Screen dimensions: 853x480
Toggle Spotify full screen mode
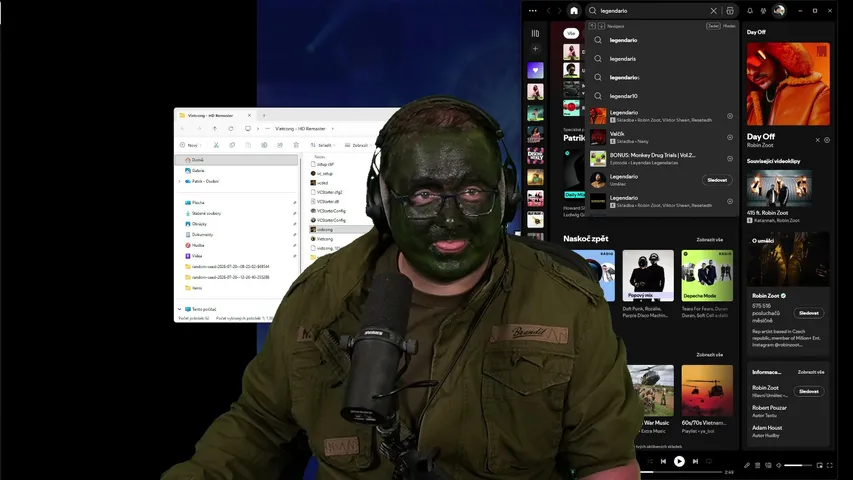click(x=830, y=465)
